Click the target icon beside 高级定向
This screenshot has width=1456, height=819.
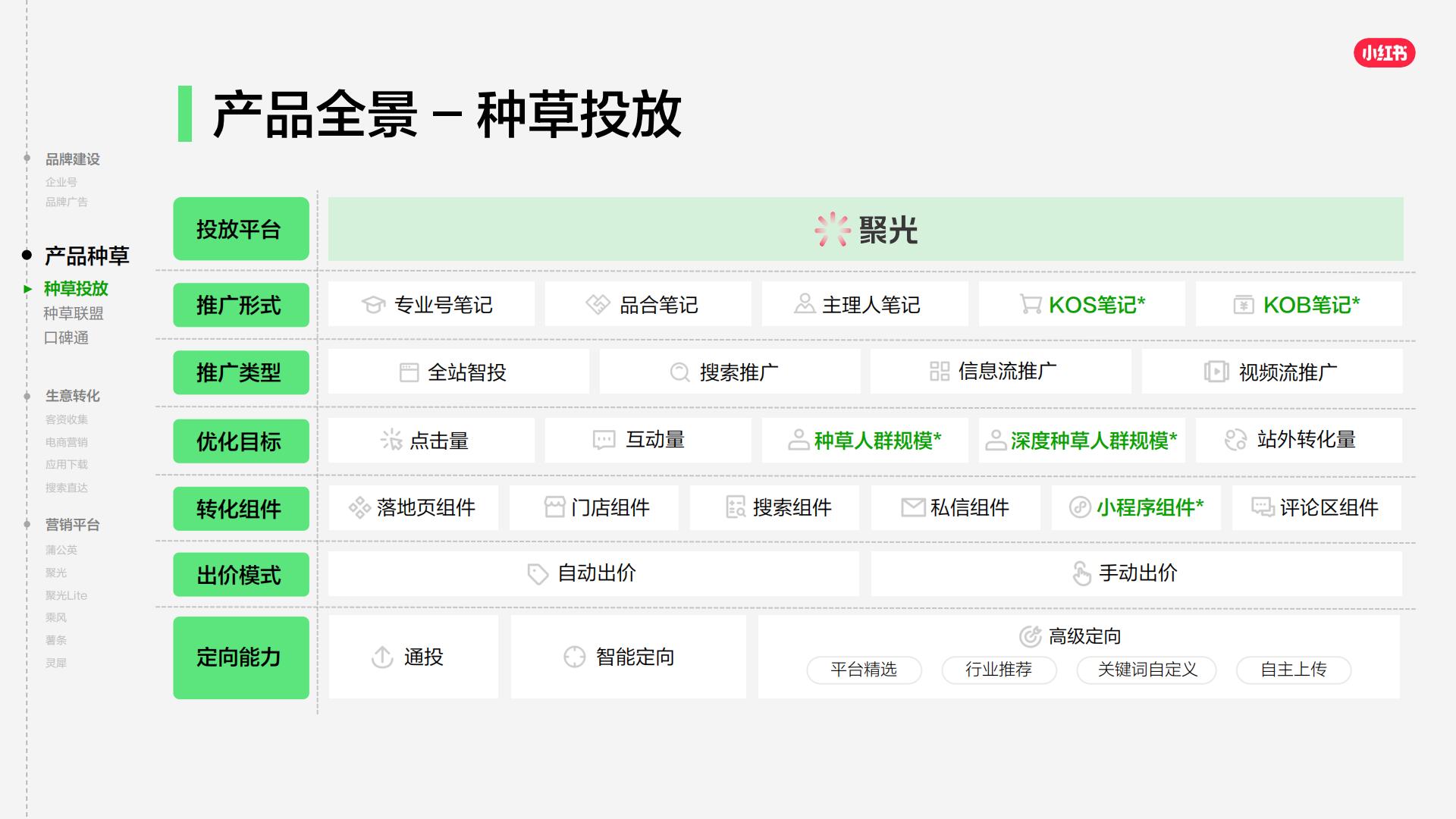click(1030, 636)
